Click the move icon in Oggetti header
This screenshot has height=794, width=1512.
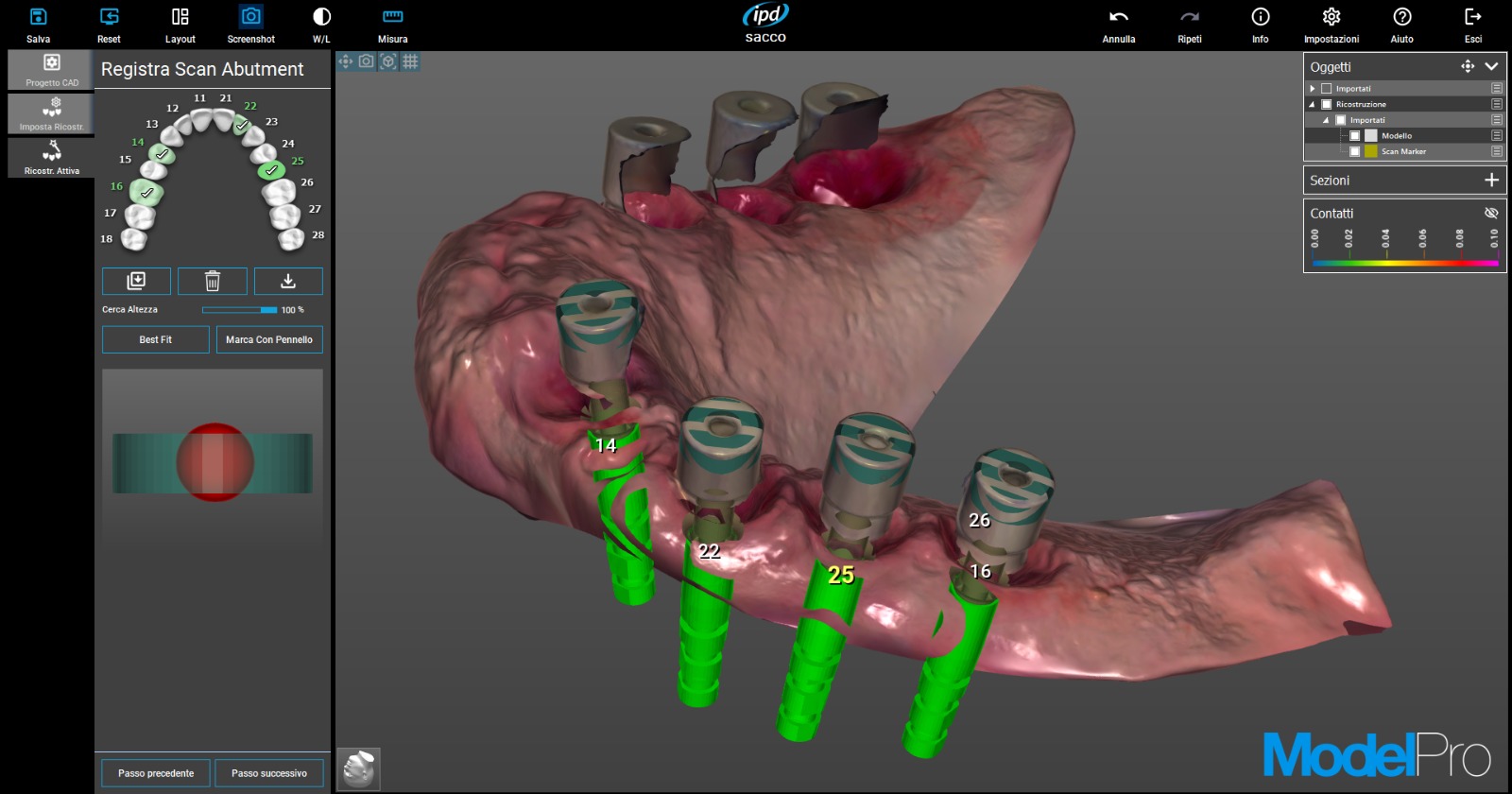coord(1468,66)
